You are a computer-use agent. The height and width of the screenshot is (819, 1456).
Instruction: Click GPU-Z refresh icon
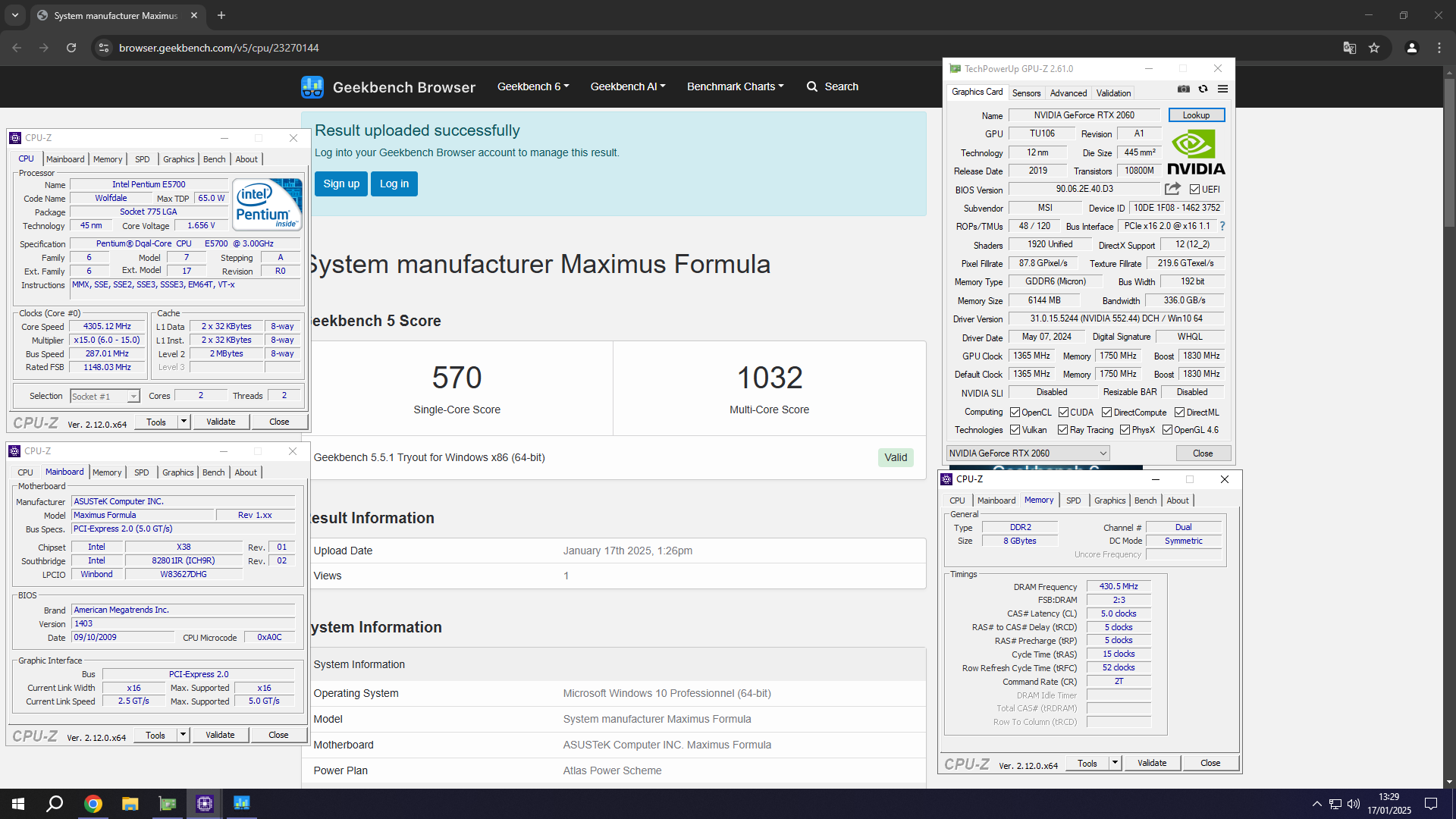click(x=1203, y=89)
